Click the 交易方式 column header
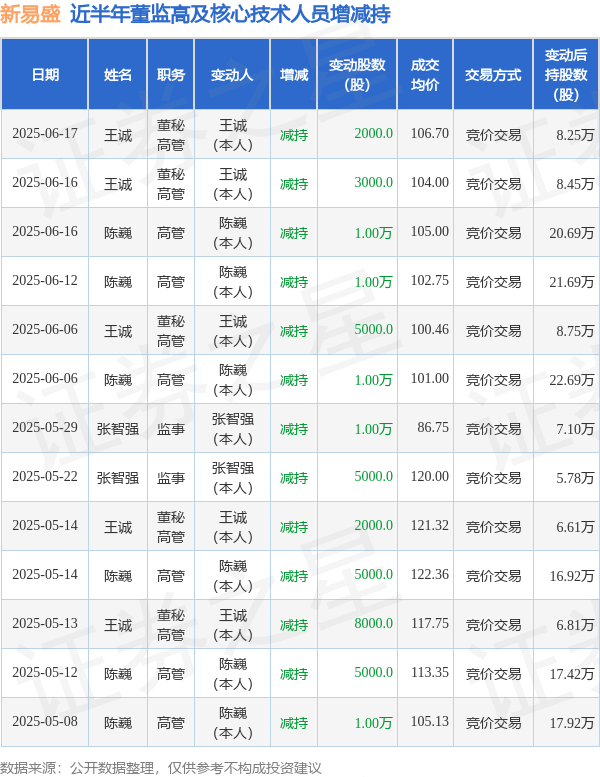This screenshot has height=777, width=600. [x=493, y=75]
